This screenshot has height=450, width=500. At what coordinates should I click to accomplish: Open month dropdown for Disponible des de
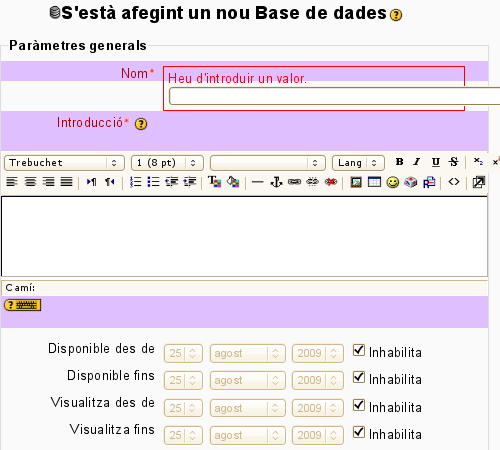pyautogui.click(x=248, y=353)
